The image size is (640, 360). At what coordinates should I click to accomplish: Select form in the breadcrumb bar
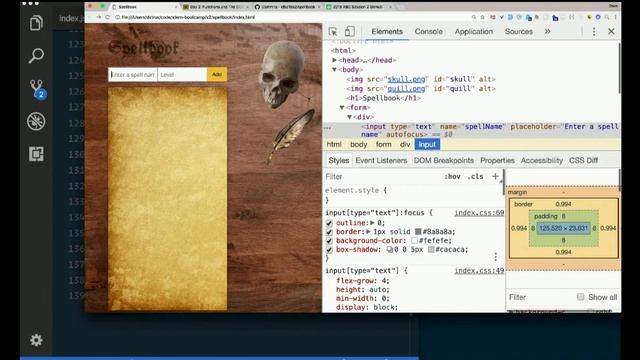tap(383, 144)
